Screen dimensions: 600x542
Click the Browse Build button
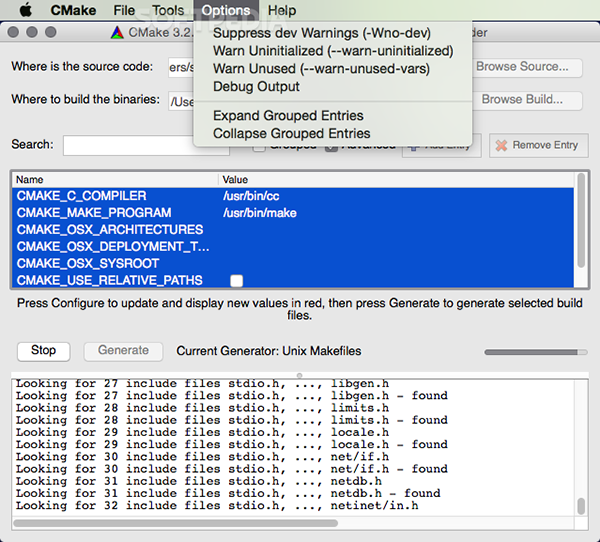tap(527, 100)
